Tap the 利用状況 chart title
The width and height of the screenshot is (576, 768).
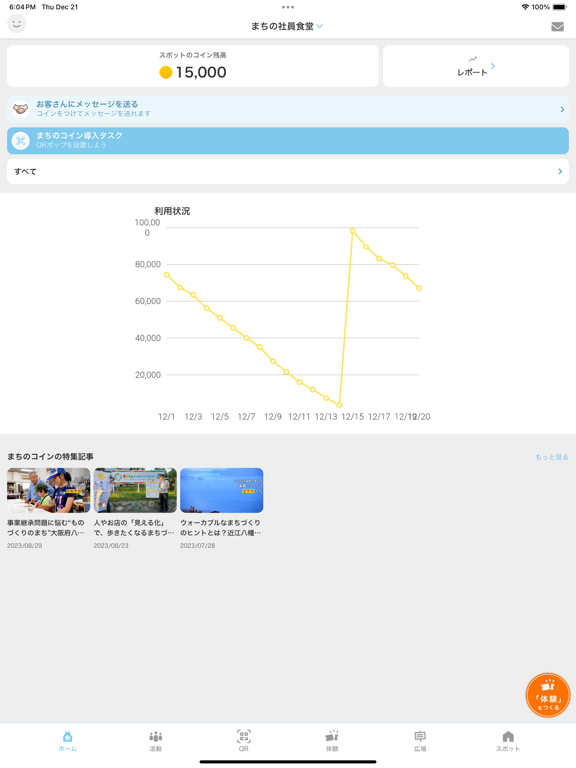pos(172,211)
